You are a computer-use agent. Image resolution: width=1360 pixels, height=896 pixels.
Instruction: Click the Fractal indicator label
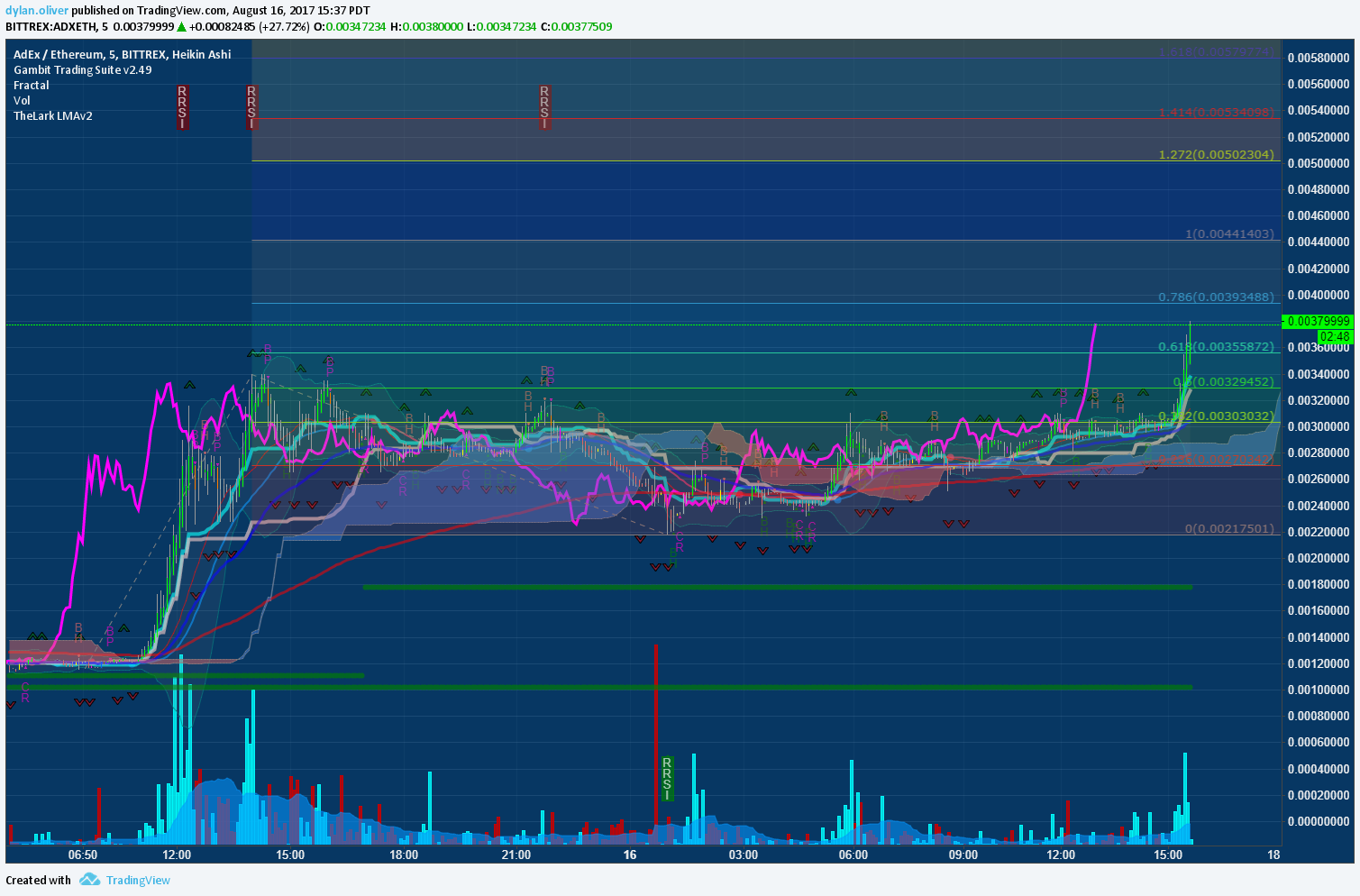pyautogui.click(x=32, y=85)
